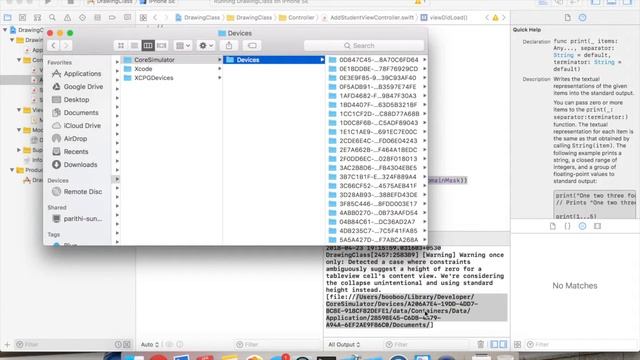Switch Finder to icon view
The width and height of the screenshot is (640, 360).
pyautogui.click(x=121, y=46)
